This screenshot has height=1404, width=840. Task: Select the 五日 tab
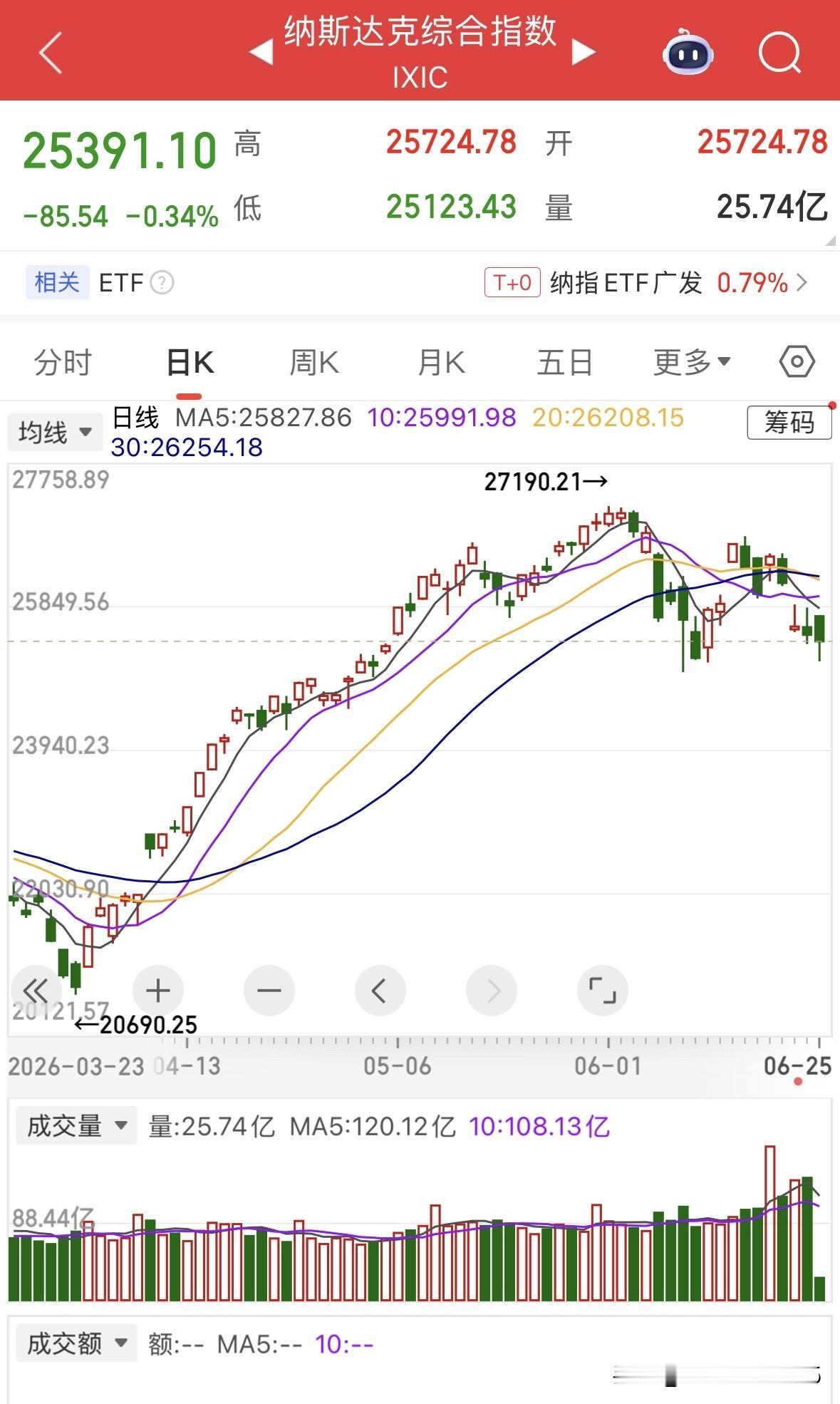pos(565,363)
